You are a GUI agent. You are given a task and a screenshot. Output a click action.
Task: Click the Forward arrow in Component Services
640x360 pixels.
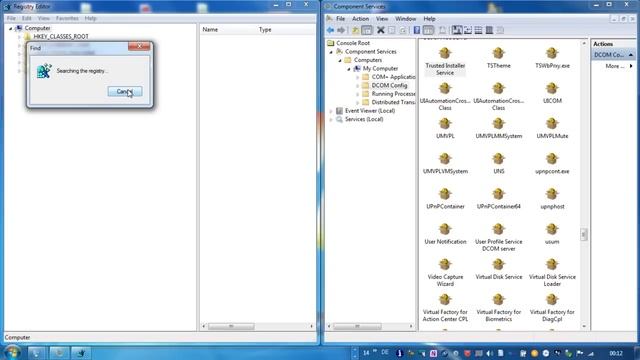pyautogui.click(x=341, y=30)
